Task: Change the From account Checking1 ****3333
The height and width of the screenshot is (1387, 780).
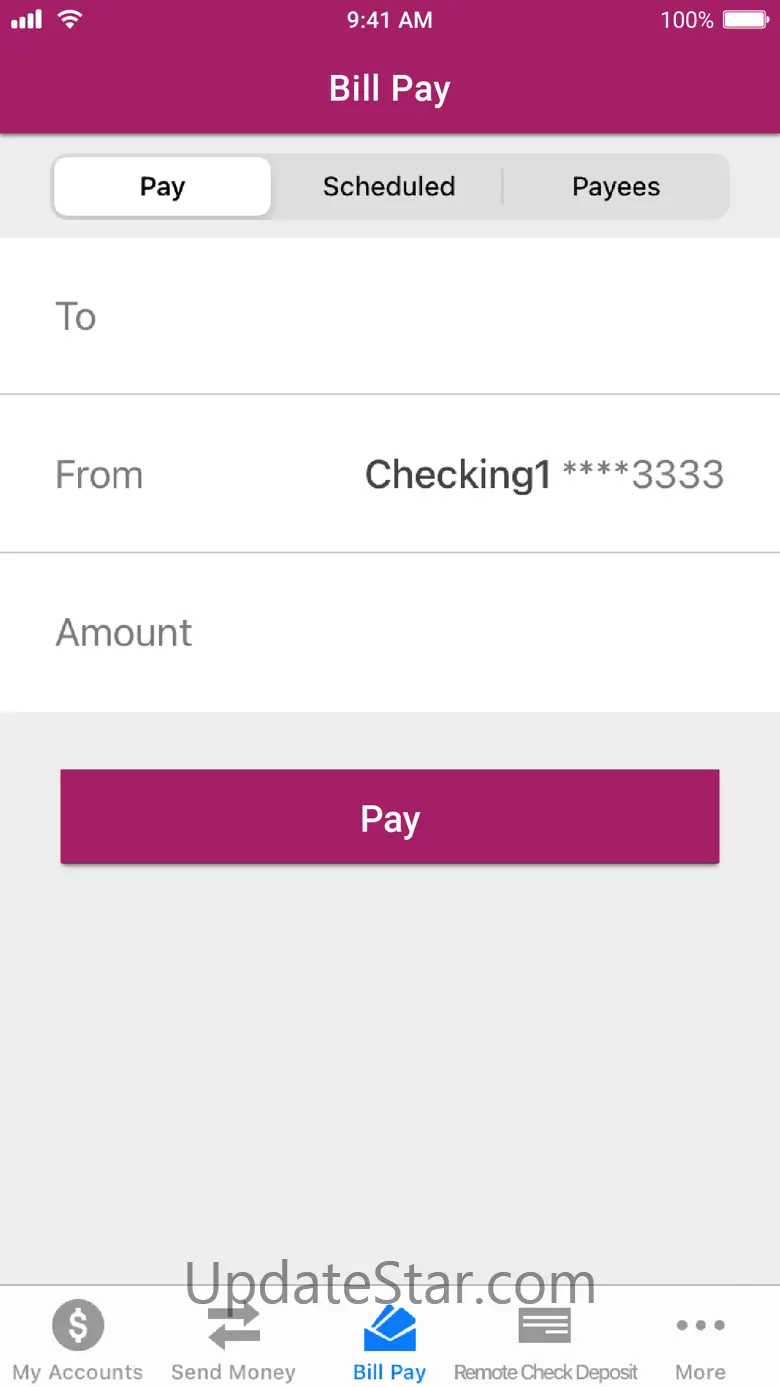Action: pos(543,474)
